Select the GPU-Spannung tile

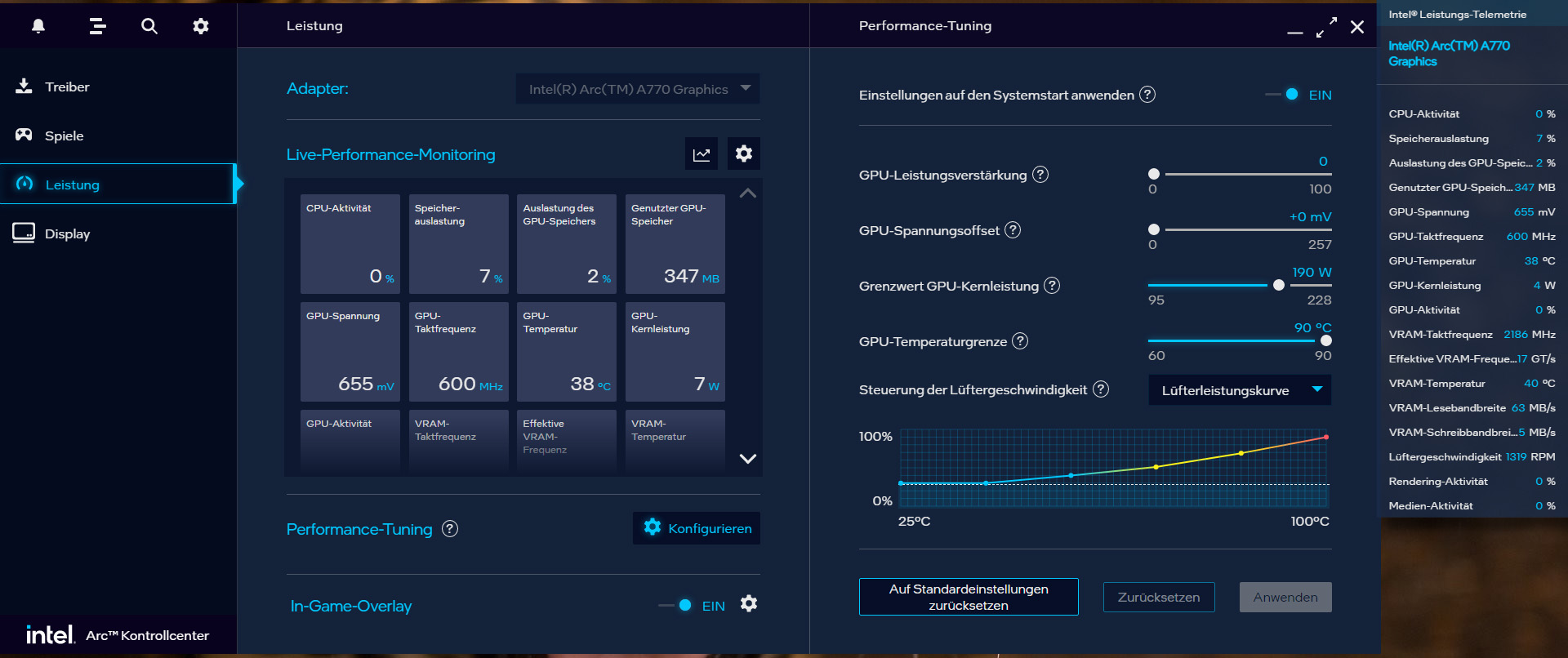point(350,352)
